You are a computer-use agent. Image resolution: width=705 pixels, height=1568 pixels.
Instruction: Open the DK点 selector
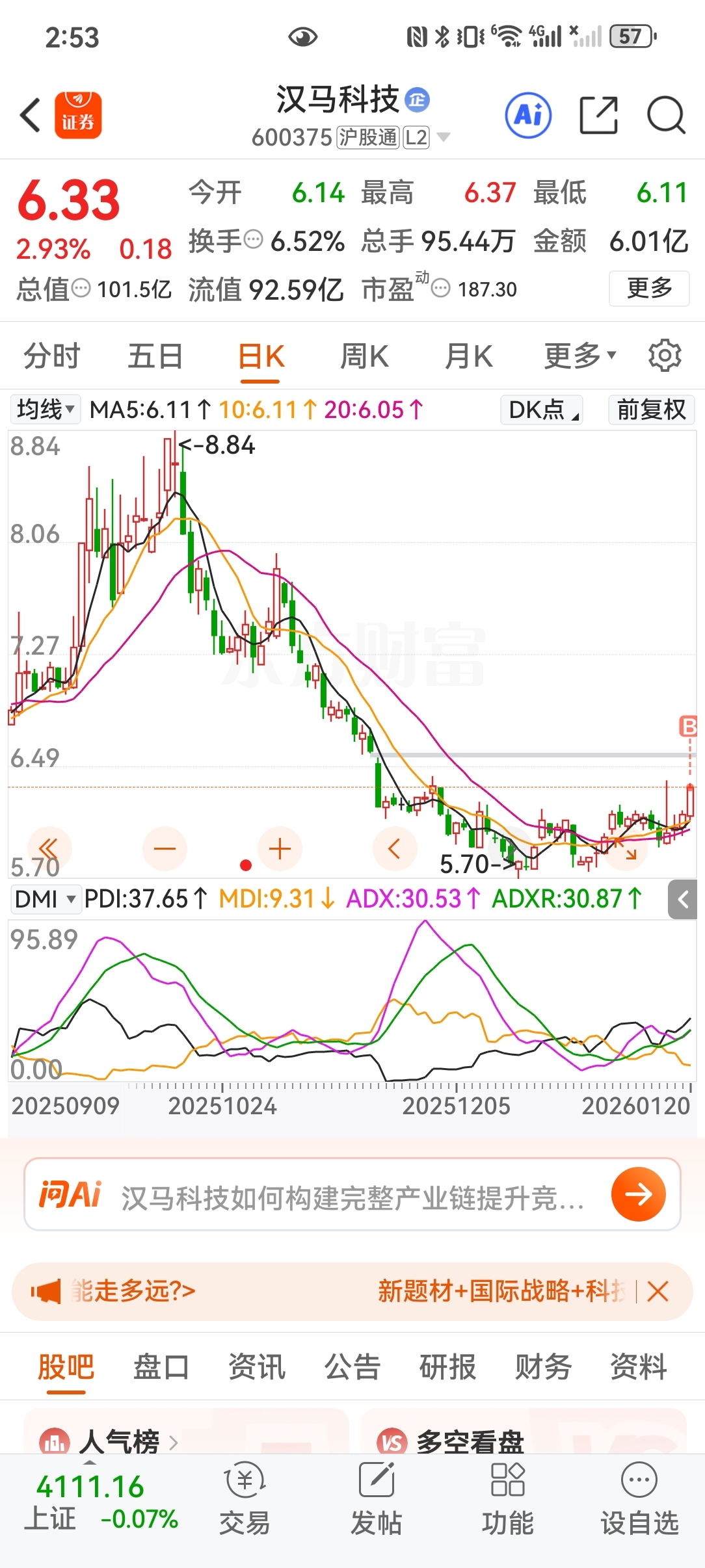pyautogui.click(x=542, y=410)
